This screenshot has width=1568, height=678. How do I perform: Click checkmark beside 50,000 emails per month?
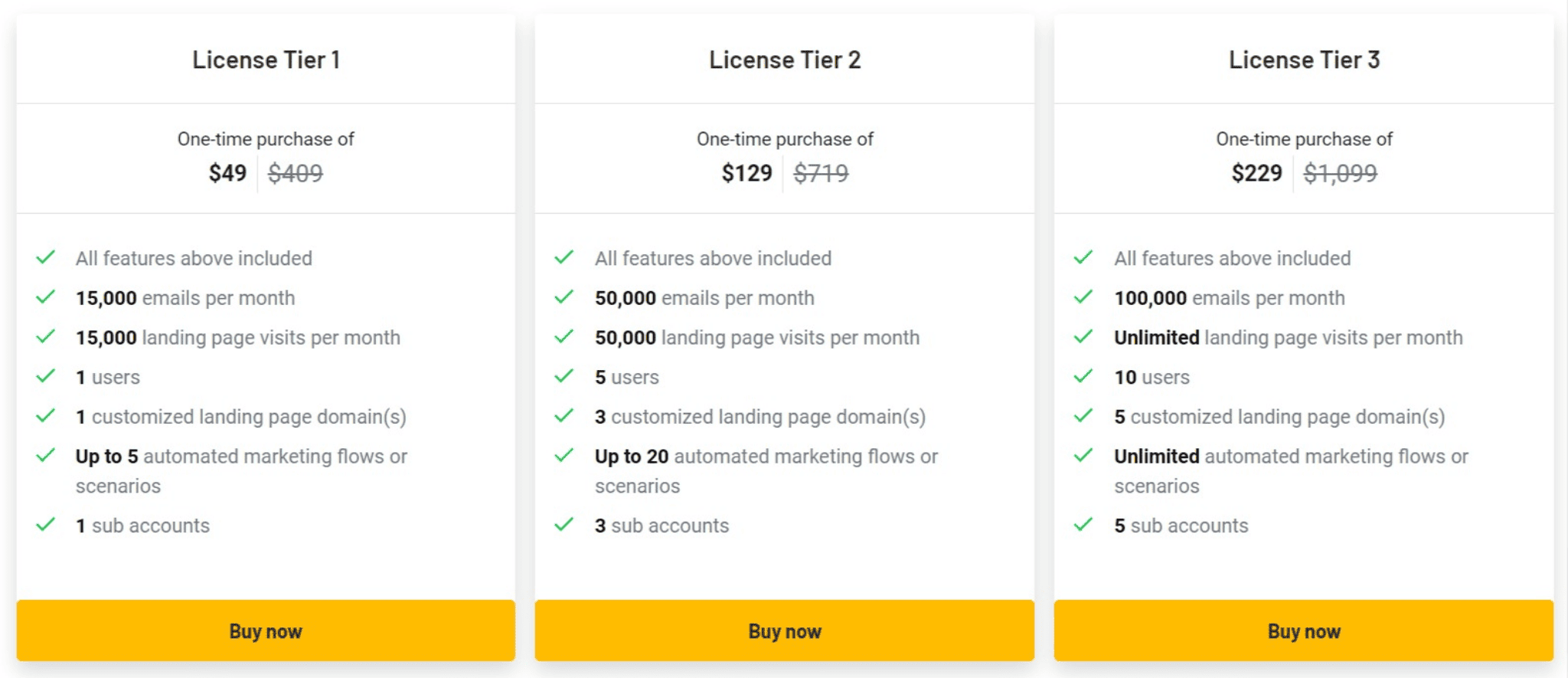click(564, 296)
